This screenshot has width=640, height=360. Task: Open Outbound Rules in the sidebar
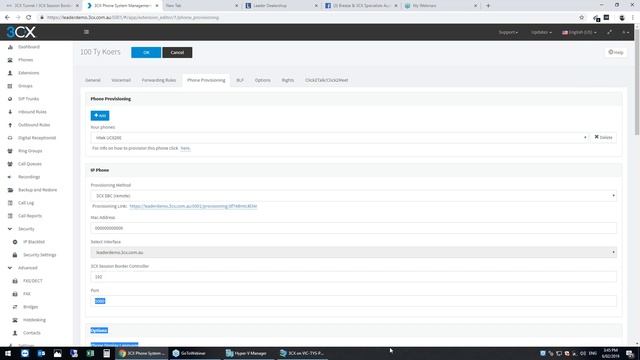pyautogui.click(x=34, y=125)
